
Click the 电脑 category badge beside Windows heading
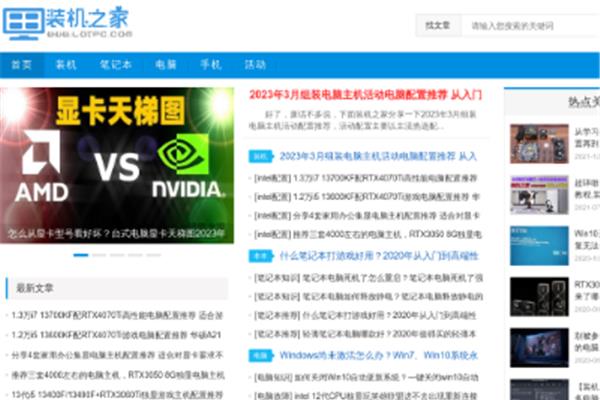click(261, 356)
